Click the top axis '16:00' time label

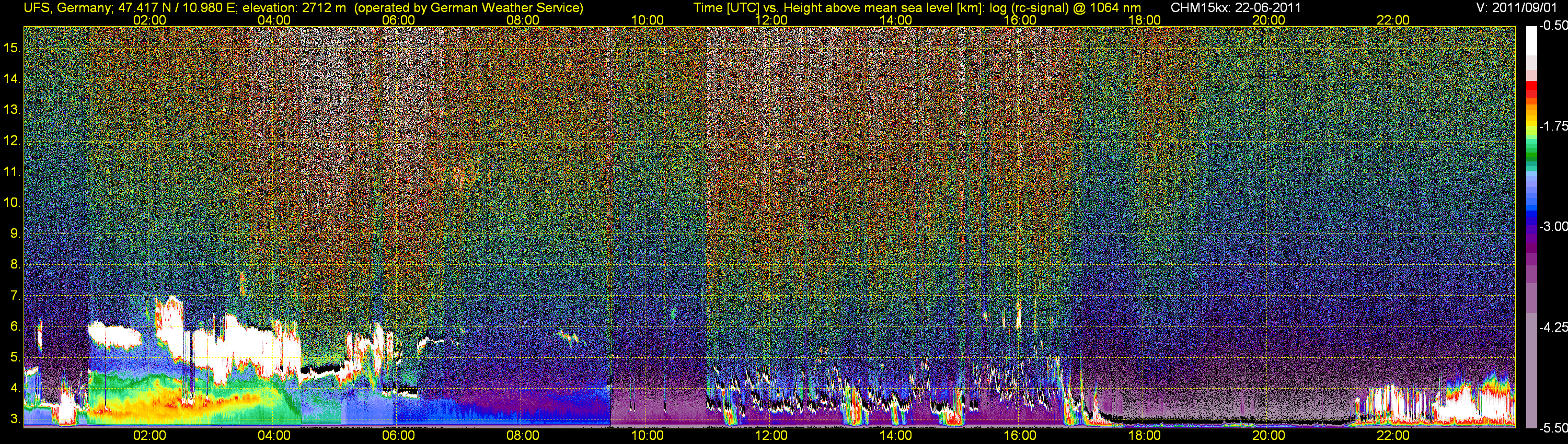coord(1020,20)
